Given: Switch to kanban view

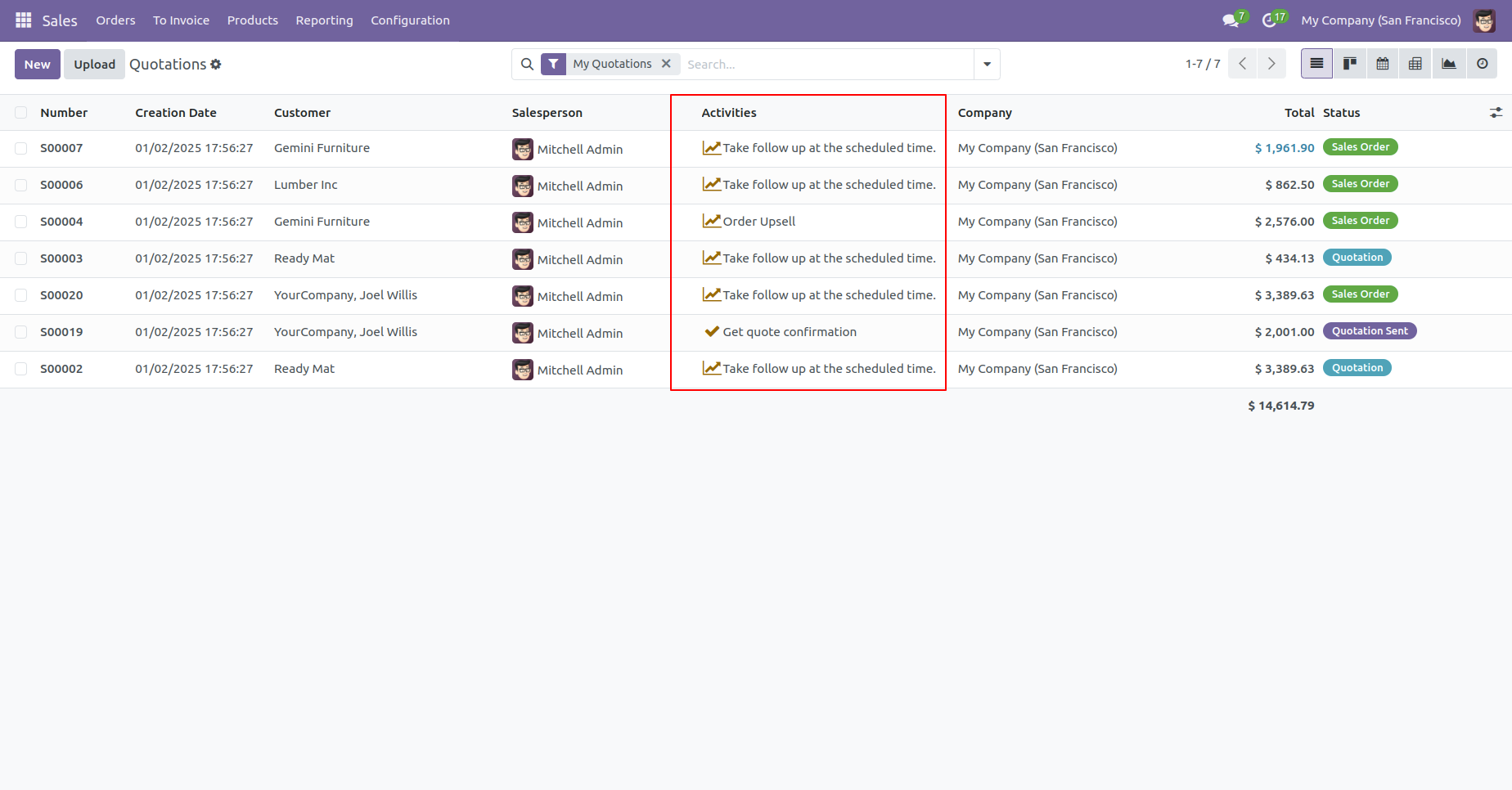Looking at the screenshot, I should (1349, 64).
